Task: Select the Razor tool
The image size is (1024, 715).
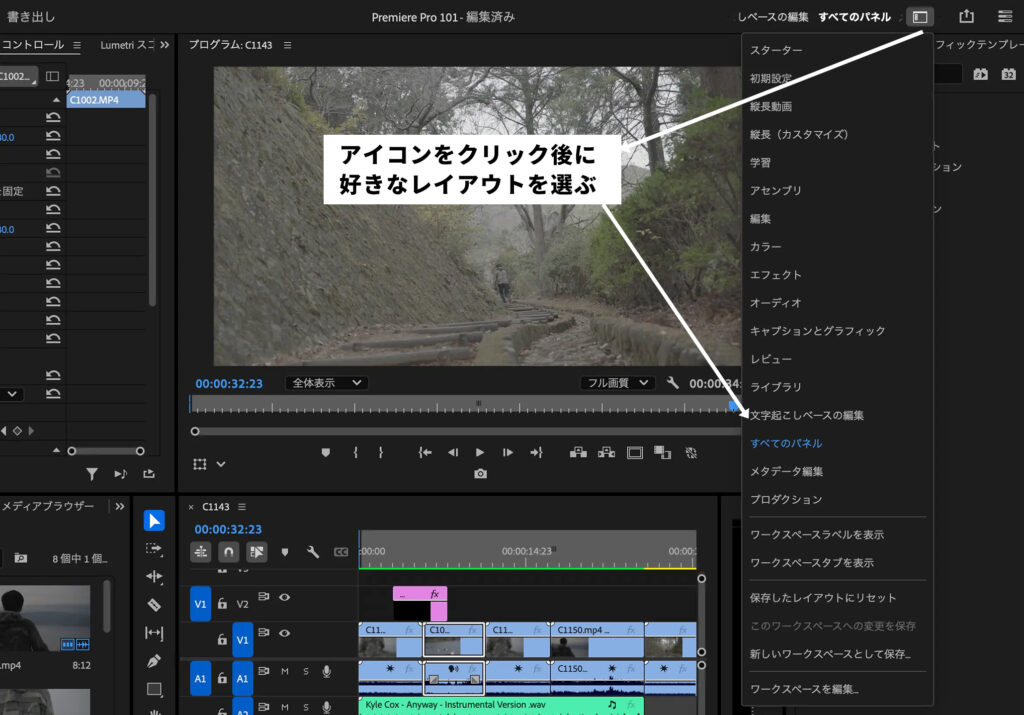Action: tap(153, 604)
